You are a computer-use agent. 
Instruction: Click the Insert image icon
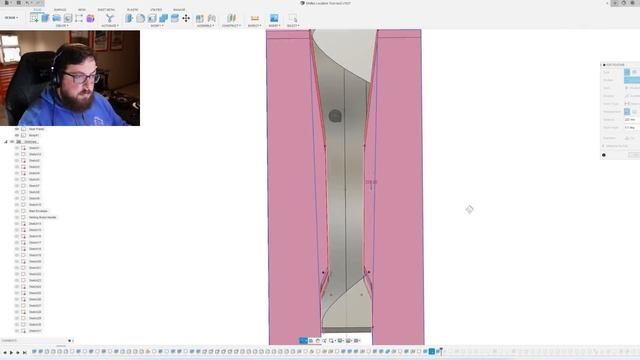[274, 18]
